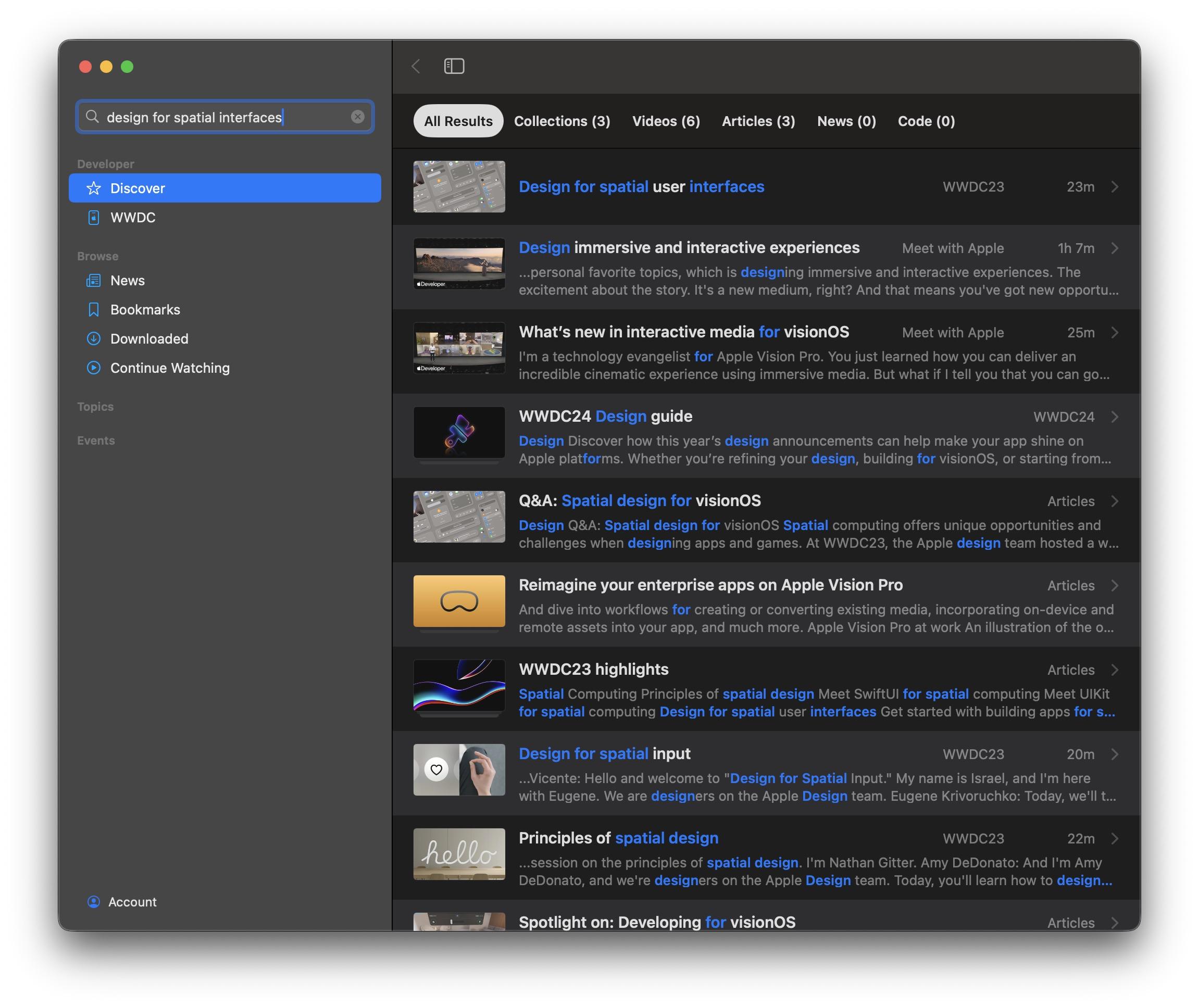1199x1008 pixels.
Task: Switch to the Videos (6) tab
Action: tap(666, 121)
